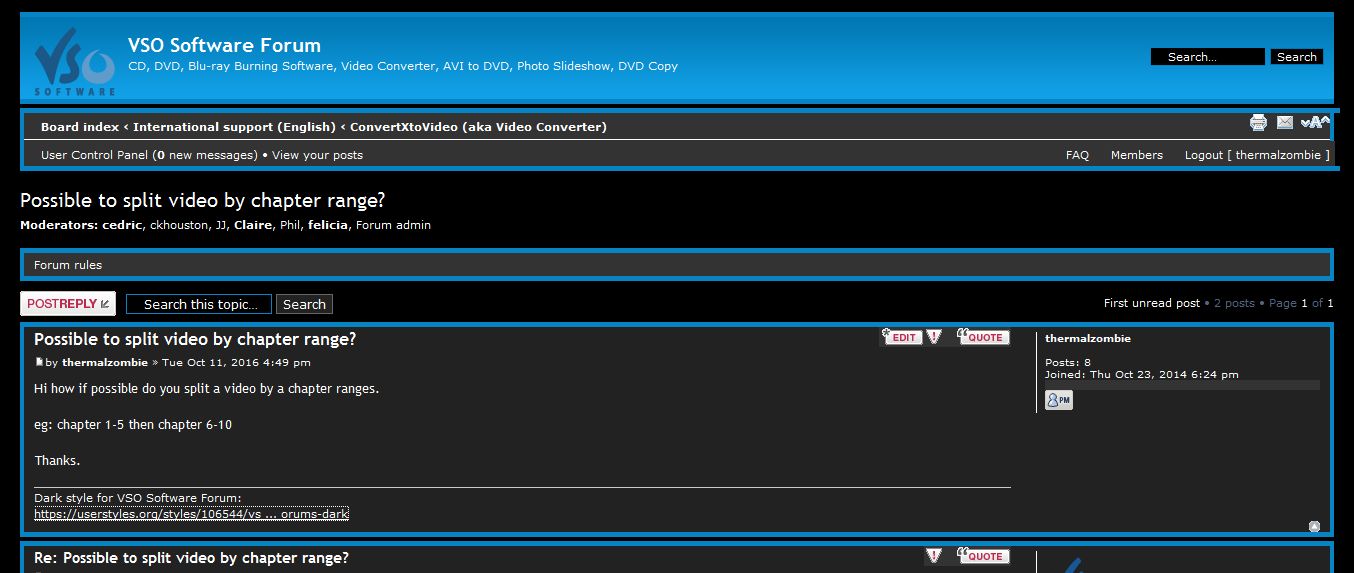This screenshot has height=573, width=1354.
Task: Click 'Joined: Thu Oct 23, 2014 6:24 pm' text
Action: click(x=1142, y=374)
